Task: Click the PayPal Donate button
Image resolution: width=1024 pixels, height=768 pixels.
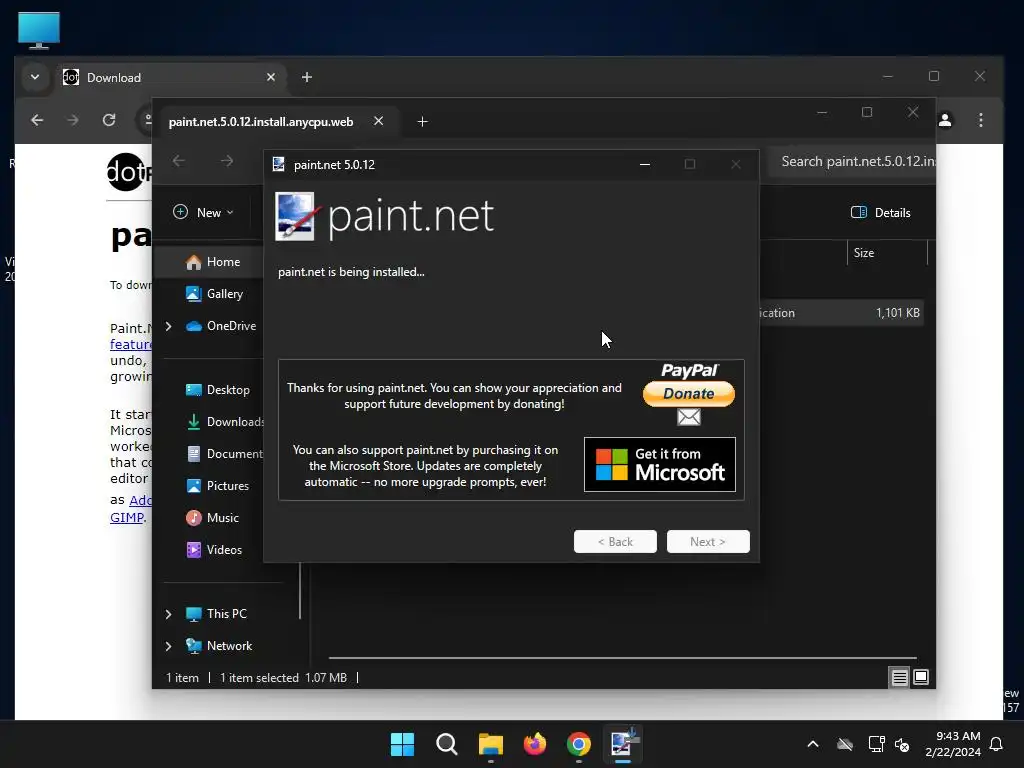Action: [x=688, y=394]
